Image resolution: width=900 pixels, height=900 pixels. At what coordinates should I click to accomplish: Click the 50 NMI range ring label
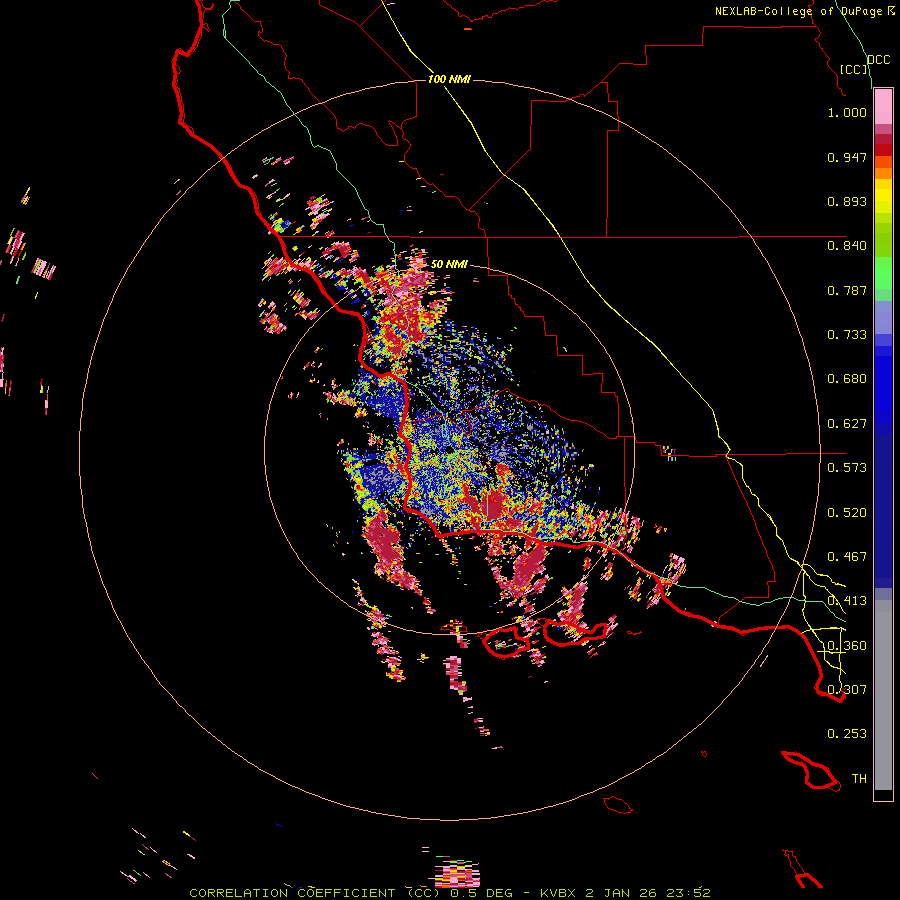449,264
